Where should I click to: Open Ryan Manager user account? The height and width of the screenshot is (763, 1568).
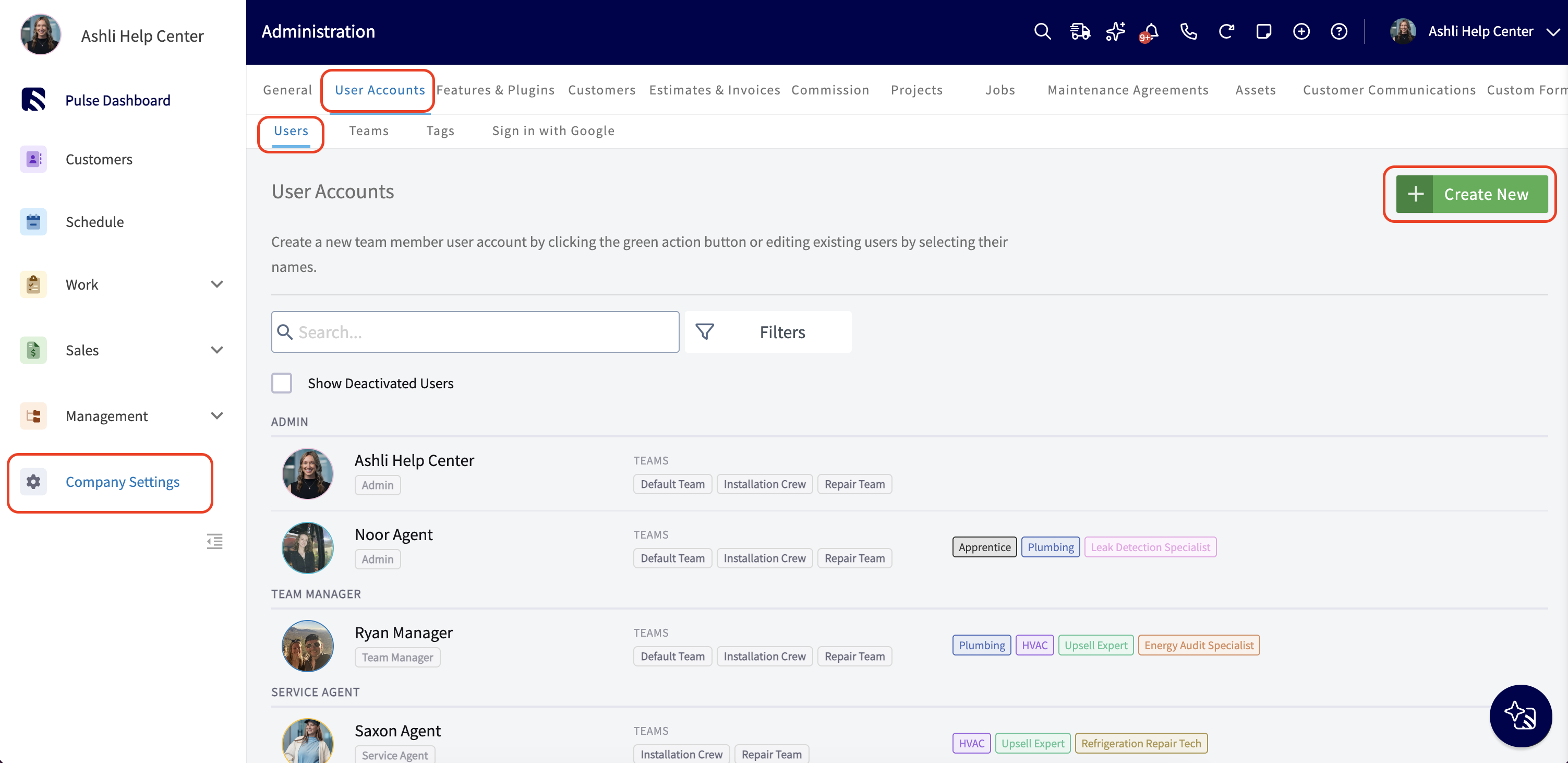(404, 632)
